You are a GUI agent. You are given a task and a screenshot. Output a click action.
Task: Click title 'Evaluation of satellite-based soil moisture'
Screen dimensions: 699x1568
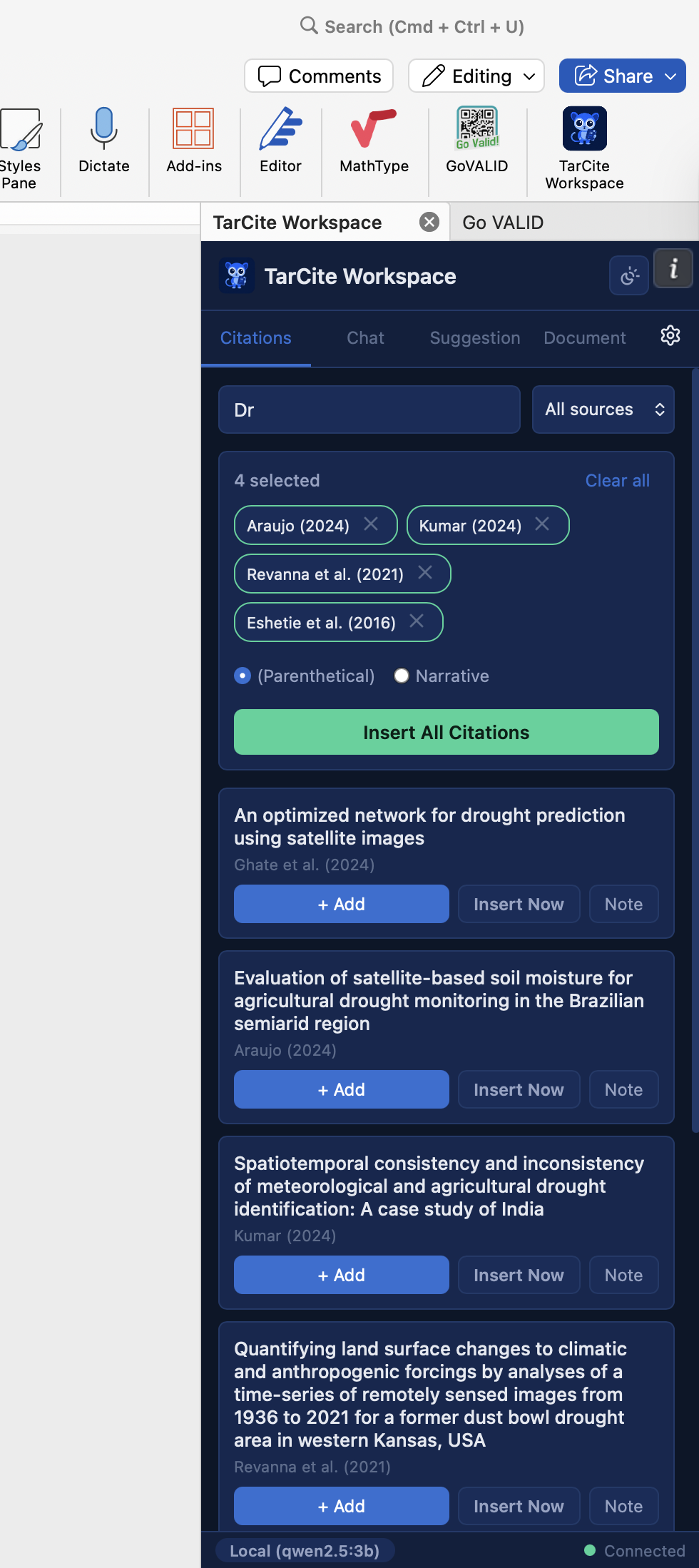(439, 1001)
